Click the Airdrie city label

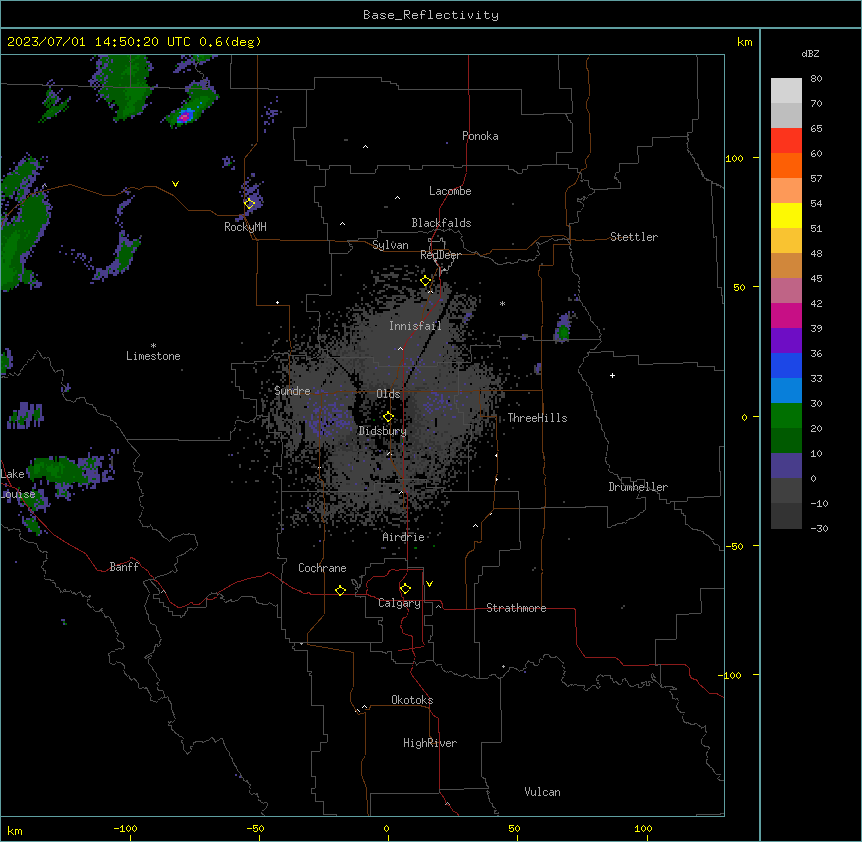[403, 537]
